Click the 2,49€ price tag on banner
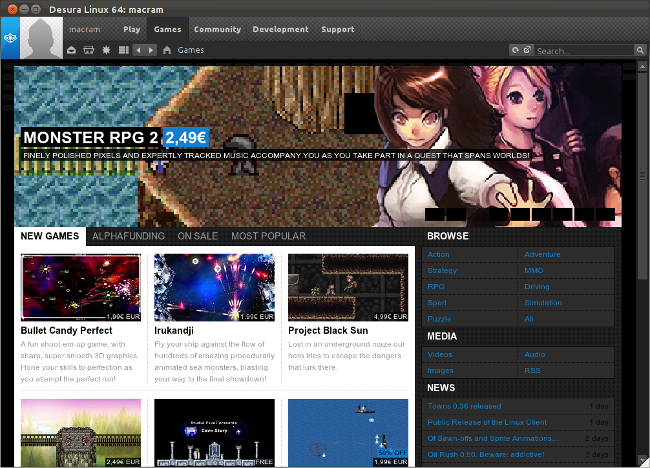 coord(186,138)
